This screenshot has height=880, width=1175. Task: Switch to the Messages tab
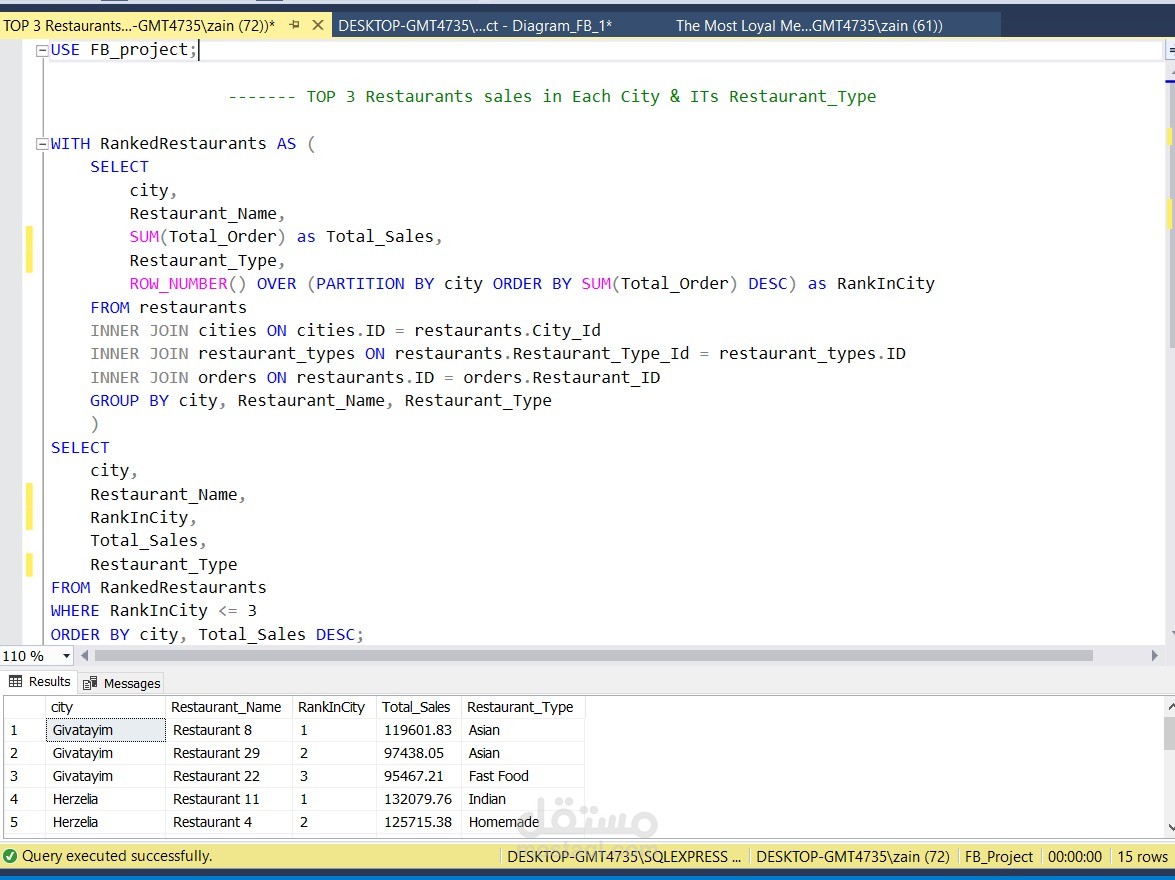click(131, 683)
